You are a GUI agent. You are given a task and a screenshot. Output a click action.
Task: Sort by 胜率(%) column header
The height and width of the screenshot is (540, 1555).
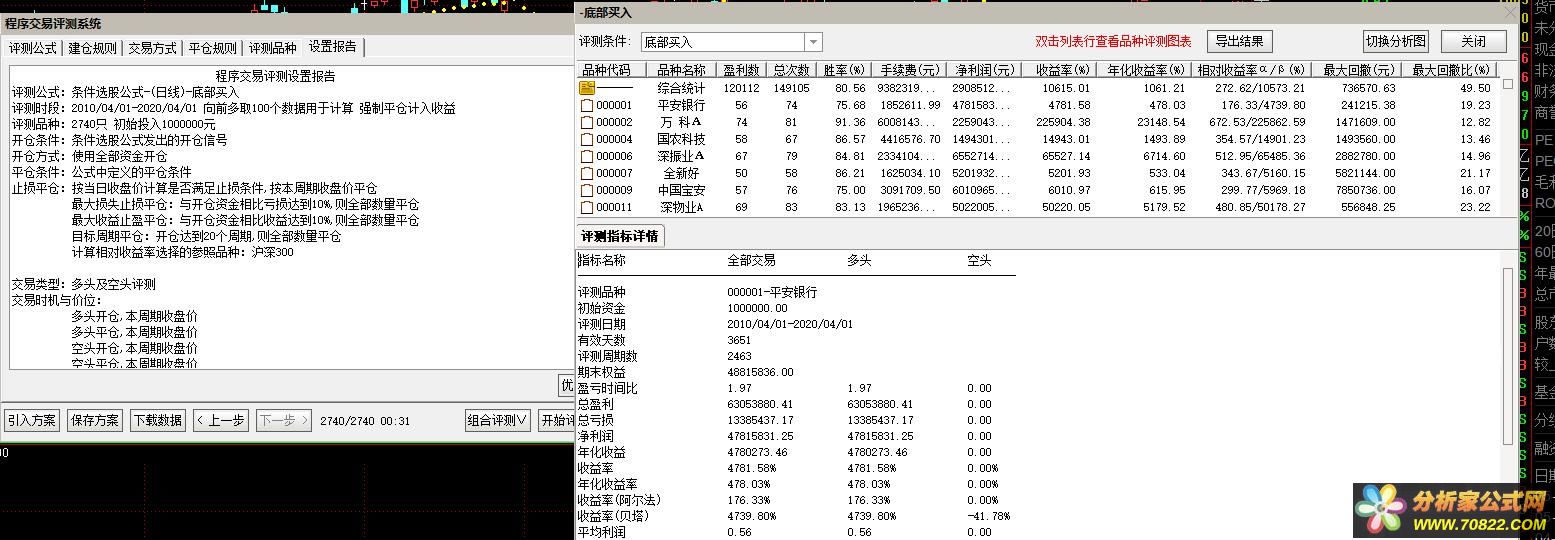[x=843, y=70]
